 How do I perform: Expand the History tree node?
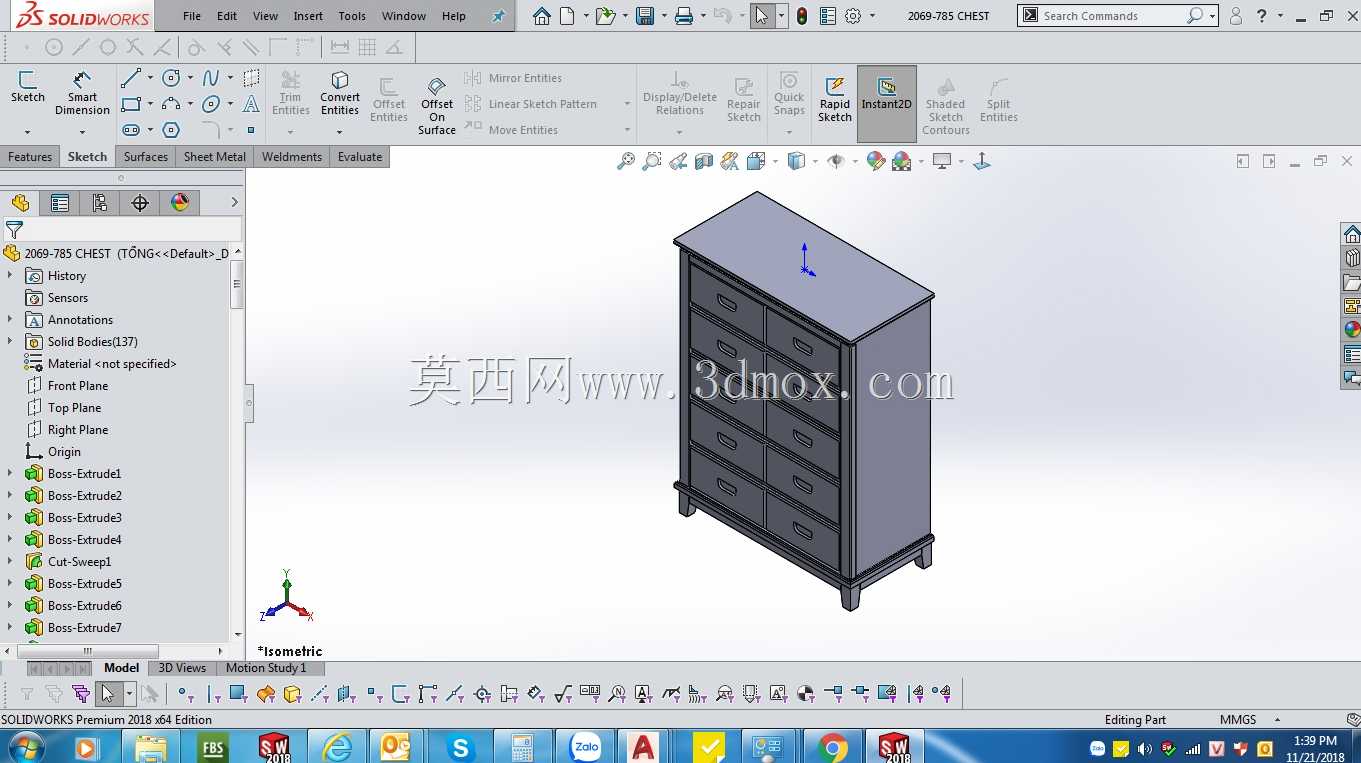[10, 276]
